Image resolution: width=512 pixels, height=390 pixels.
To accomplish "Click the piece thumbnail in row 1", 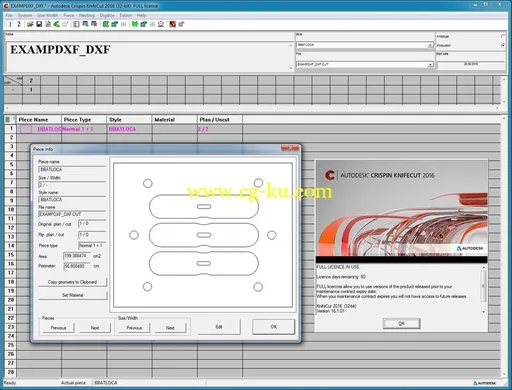I will click(x=26, y=129).
